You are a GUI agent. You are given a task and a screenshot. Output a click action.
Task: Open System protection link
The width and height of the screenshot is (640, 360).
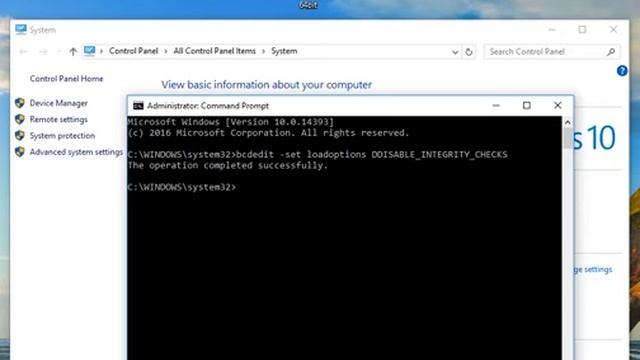62,136
